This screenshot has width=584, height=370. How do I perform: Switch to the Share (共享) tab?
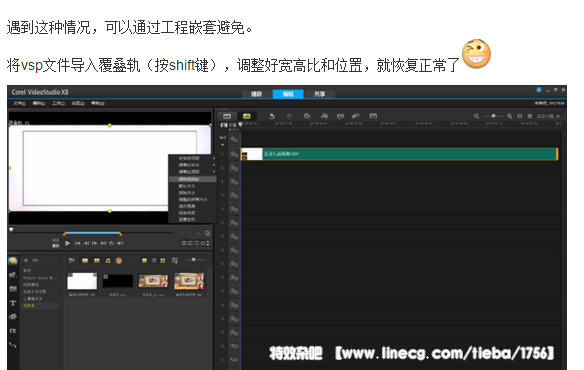[x=320, y=94]
